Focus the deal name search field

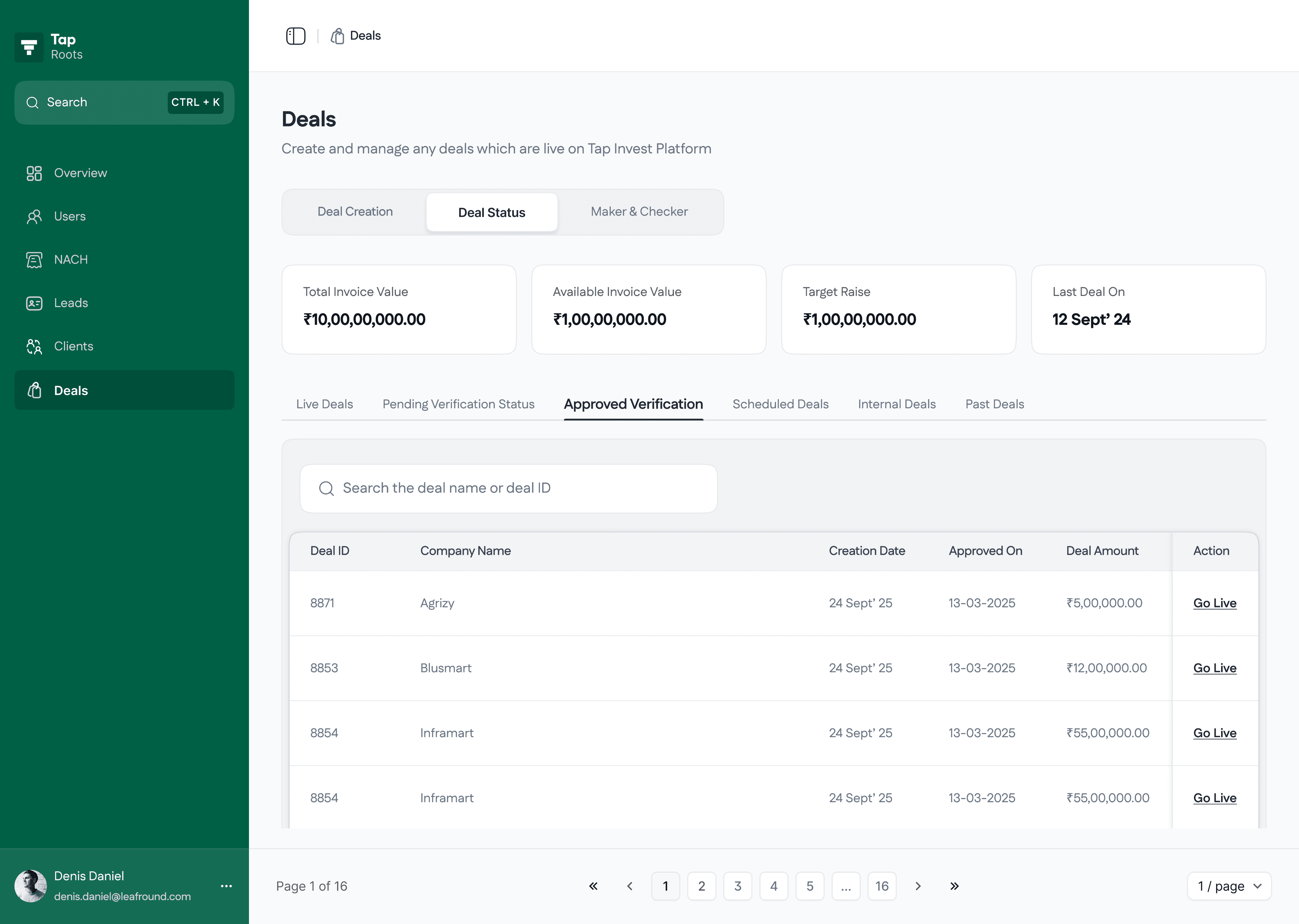[508, 488]
